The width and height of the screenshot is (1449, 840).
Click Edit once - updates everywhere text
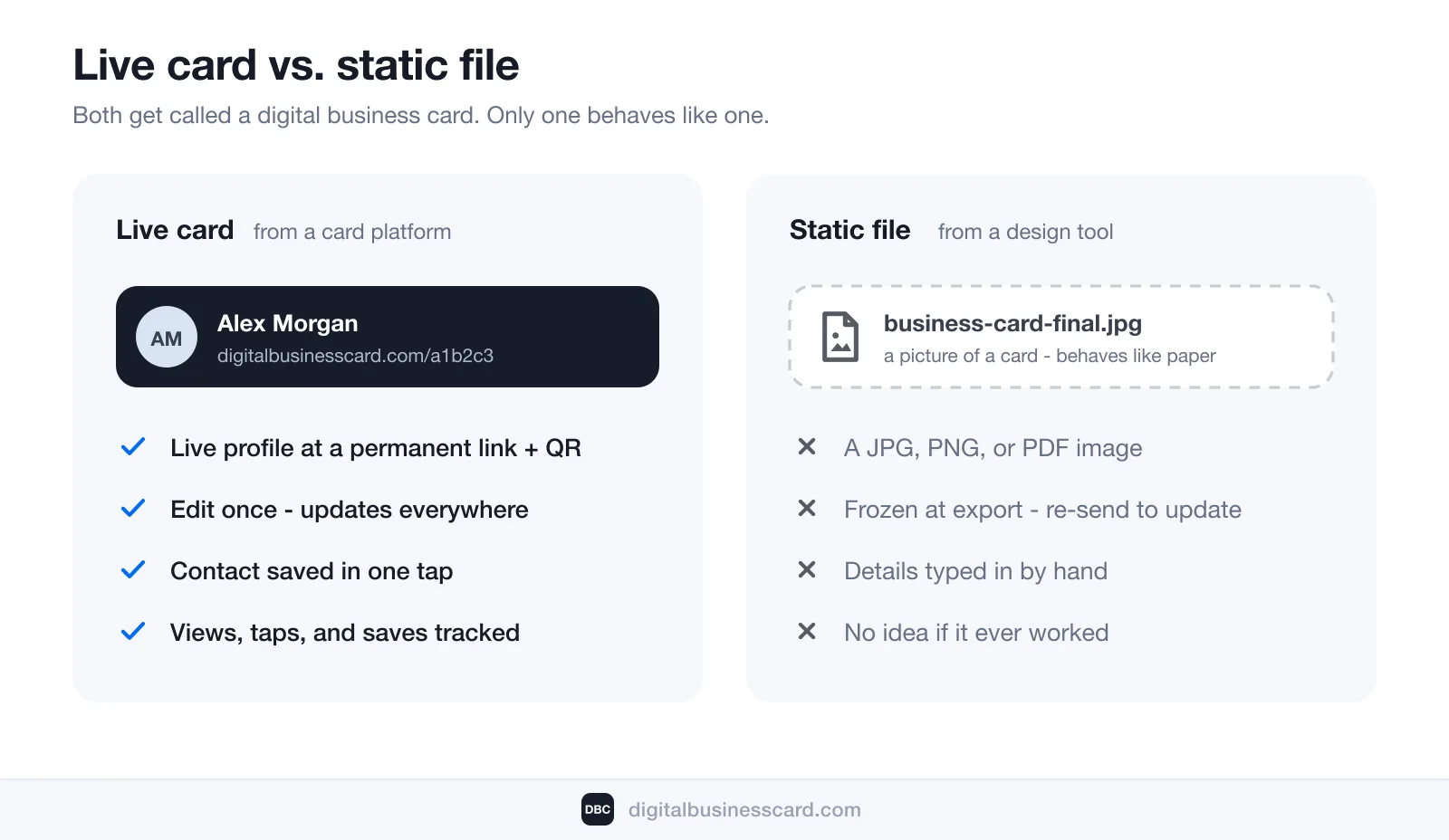(350, 510)
